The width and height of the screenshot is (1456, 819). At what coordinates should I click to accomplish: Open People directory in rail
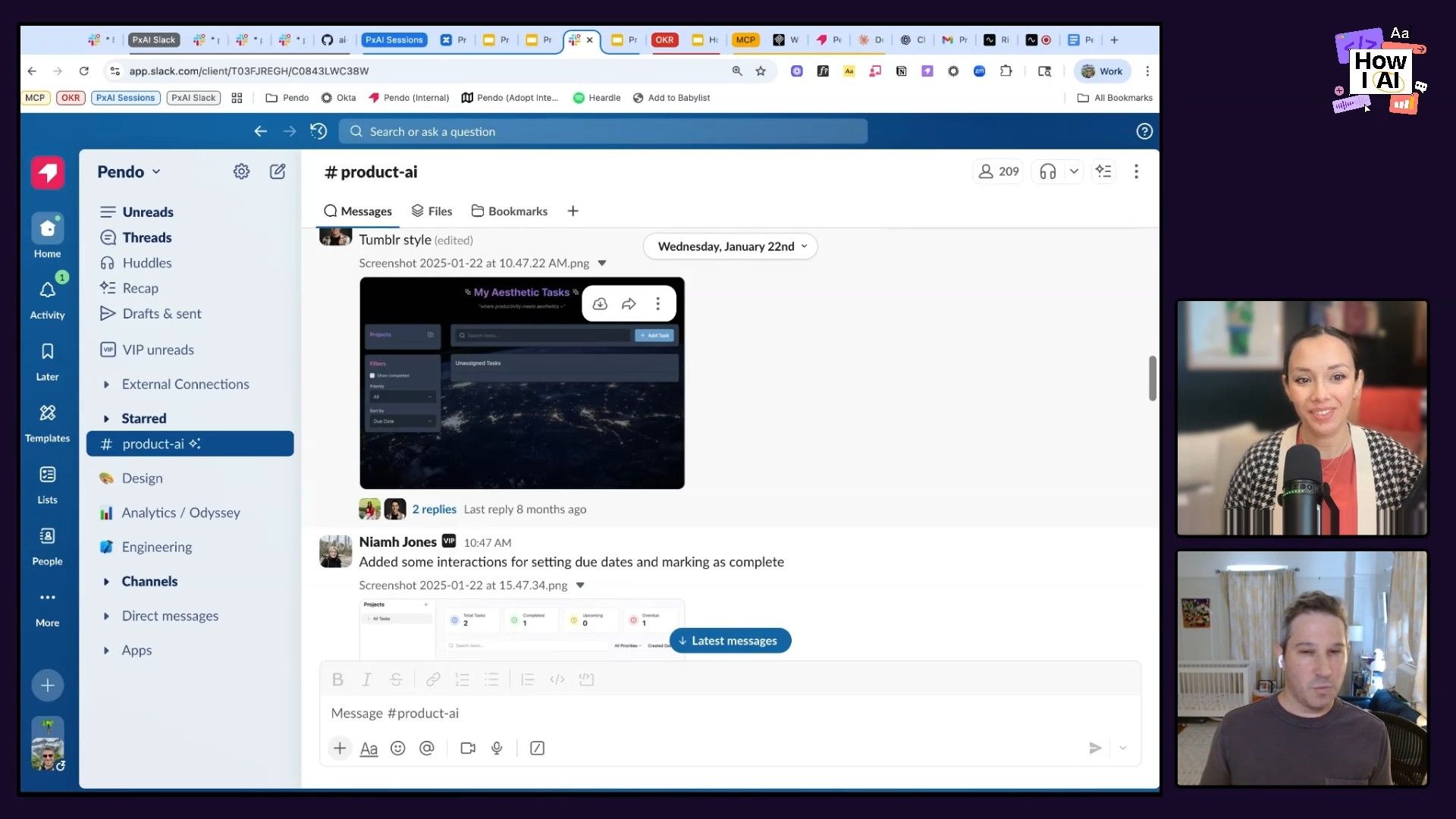click(x=47, y=544)
